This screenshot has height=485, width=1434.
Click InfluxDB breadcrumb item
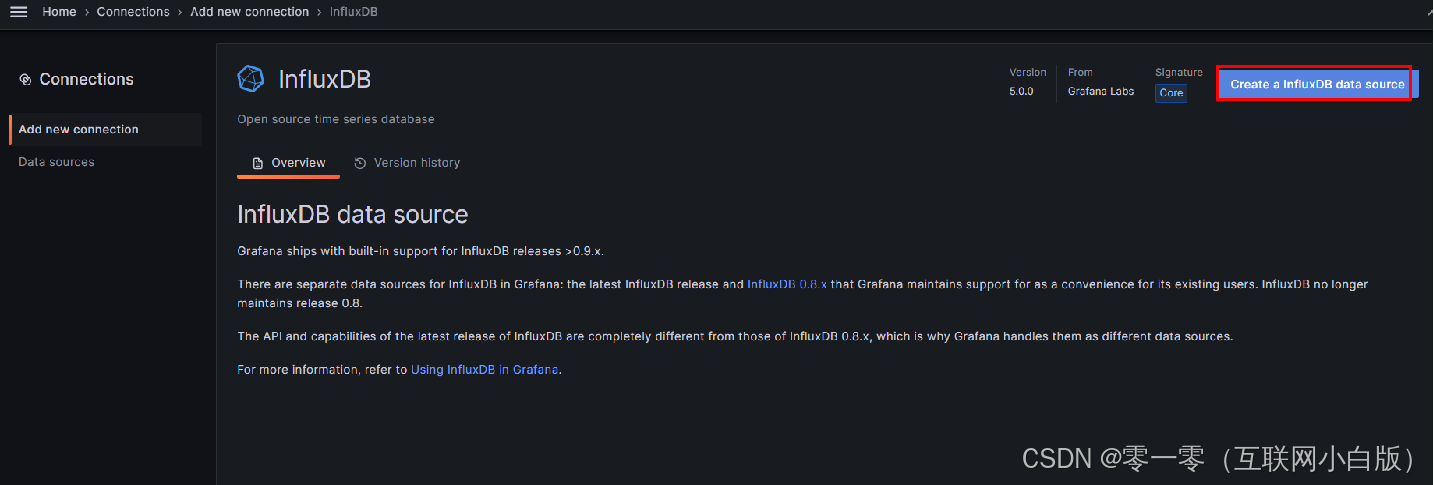click(x=354, y=12)
